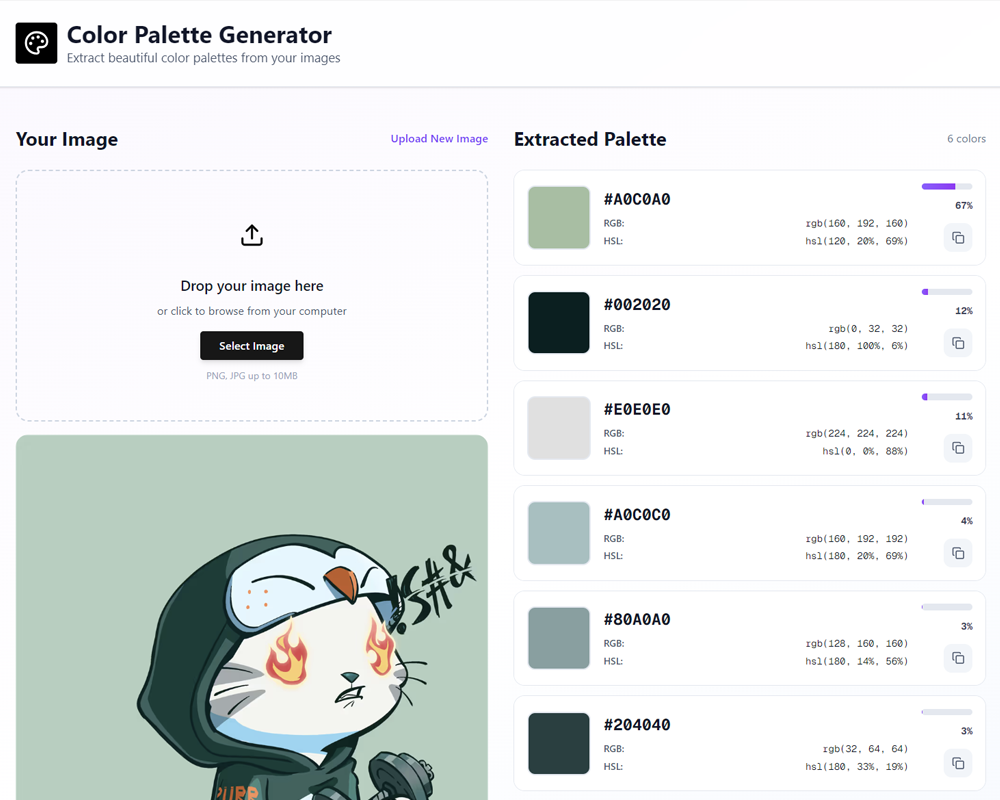Copy the #204040 color value
Screen dimensions: 1000x800
(x=958, y=763)
